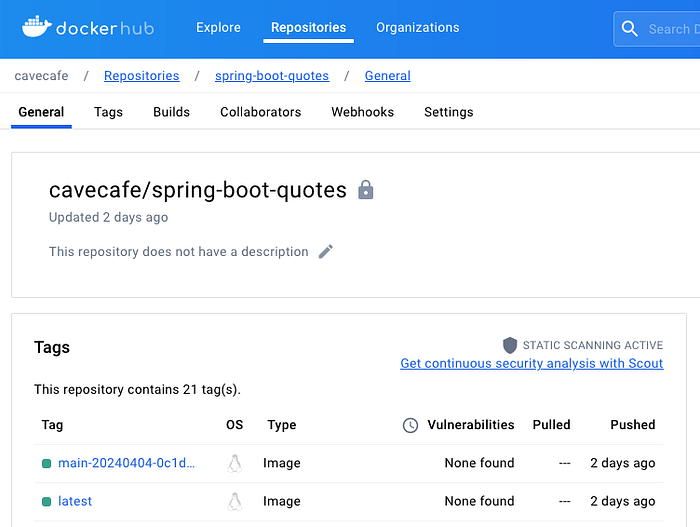Click the search magnifier icon

630,29
